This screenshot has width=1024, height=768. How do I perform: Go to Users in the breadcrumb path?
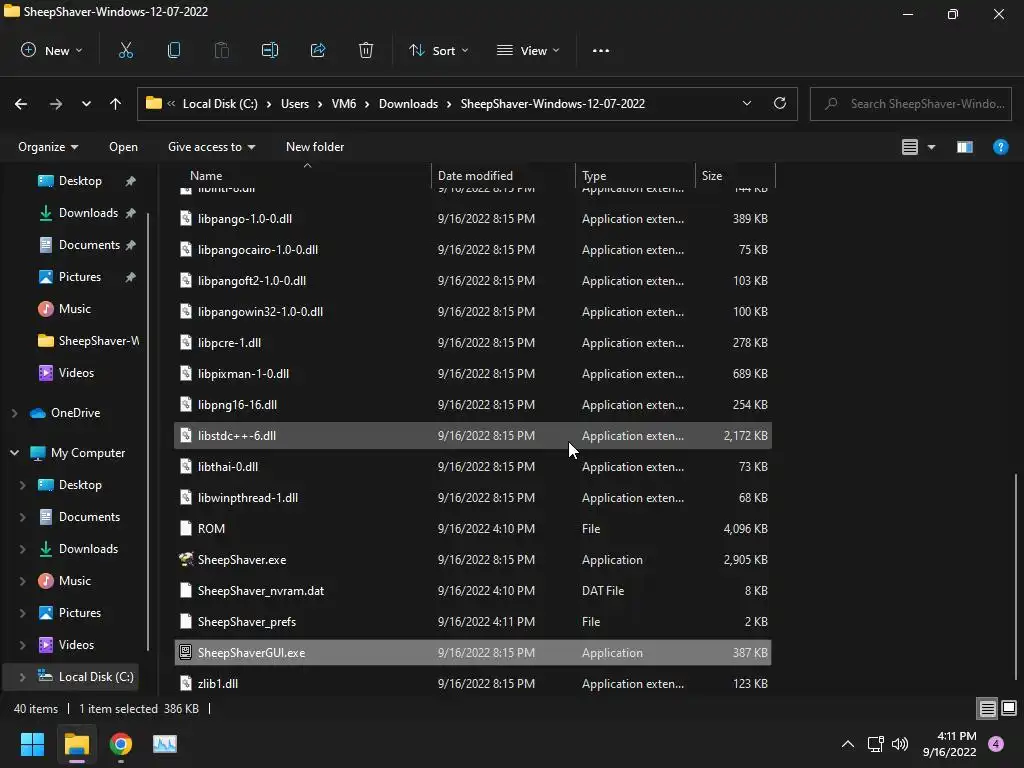pos(295,104)
